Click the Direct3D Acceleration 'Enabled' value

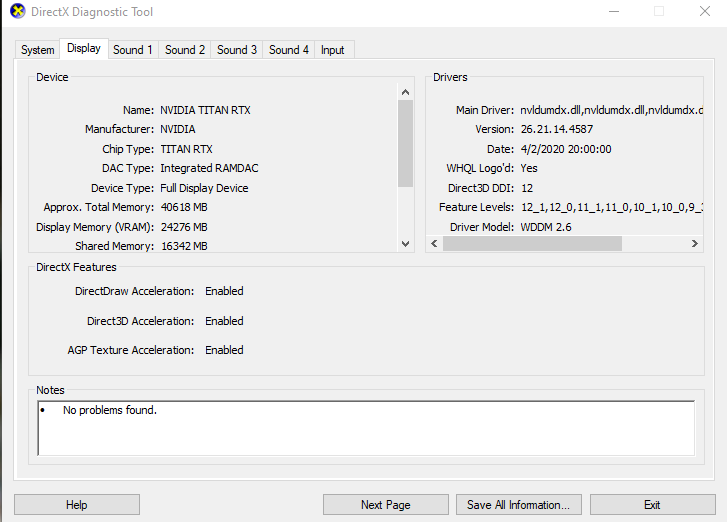click(x=224, y=321)
